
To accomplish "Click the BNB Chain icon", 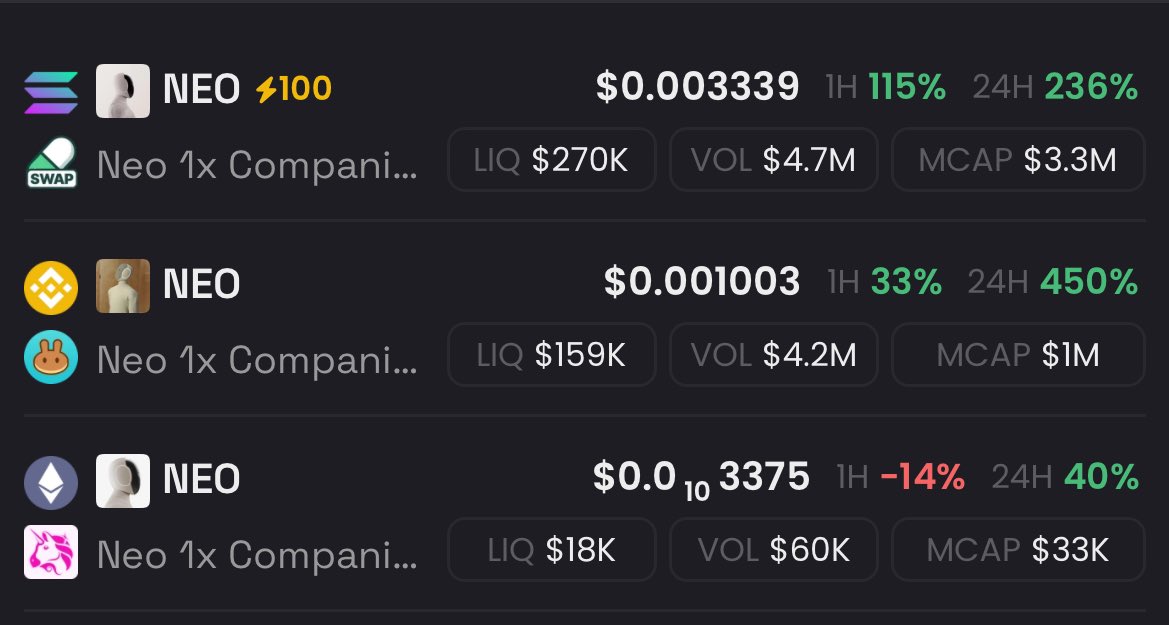I will click(50, 286).
